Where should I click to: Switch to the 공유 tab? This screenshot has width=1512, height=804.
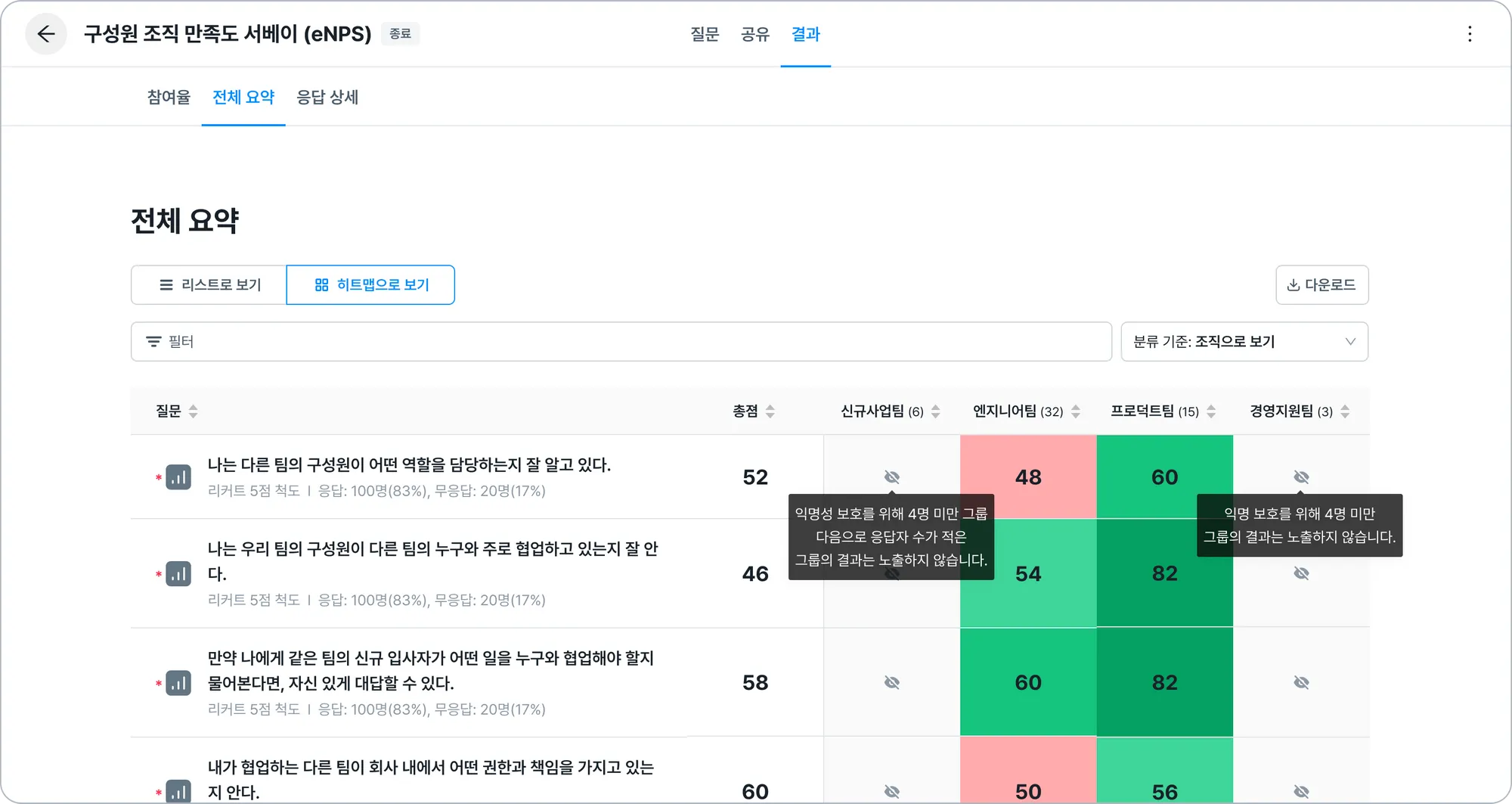[755, 34]
